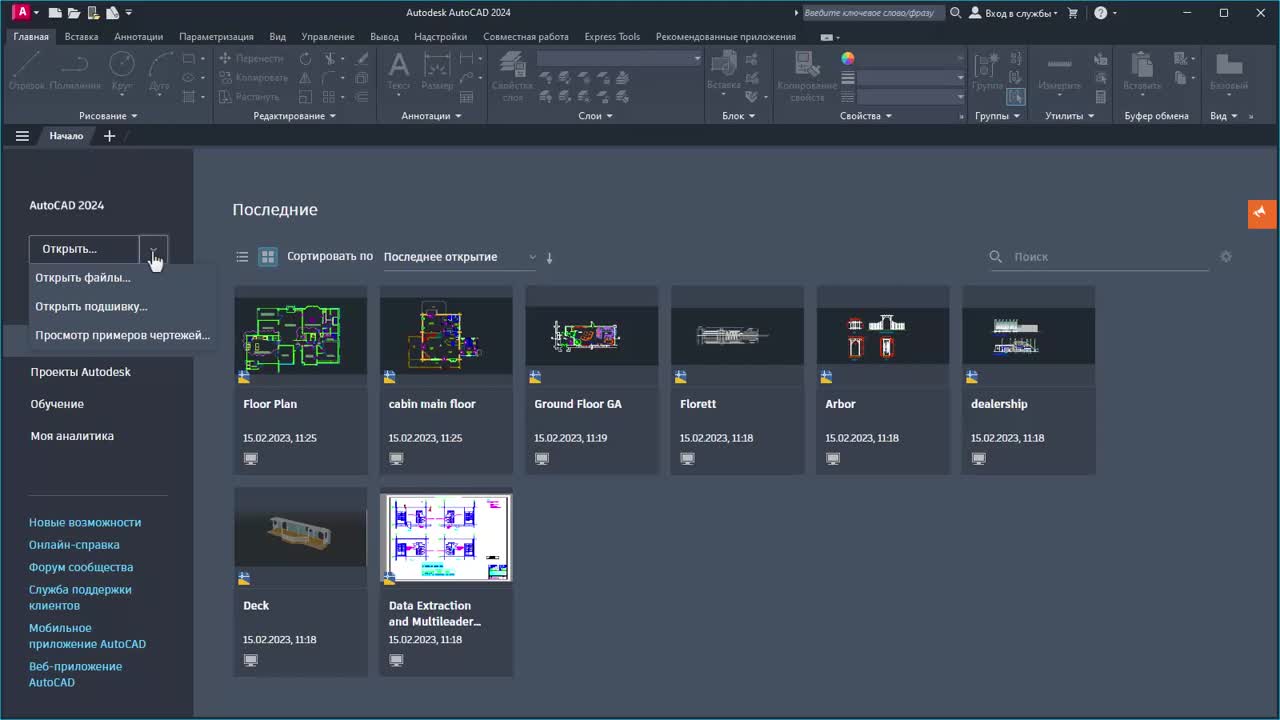Open the Онлайн-справка link
Screen dimensions: 1280x720
coord(74,545)
